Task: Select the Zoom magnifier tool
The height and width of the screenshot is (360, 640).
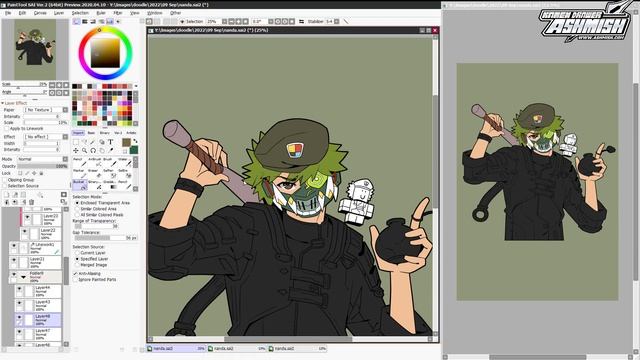Action: coord(84,151)
